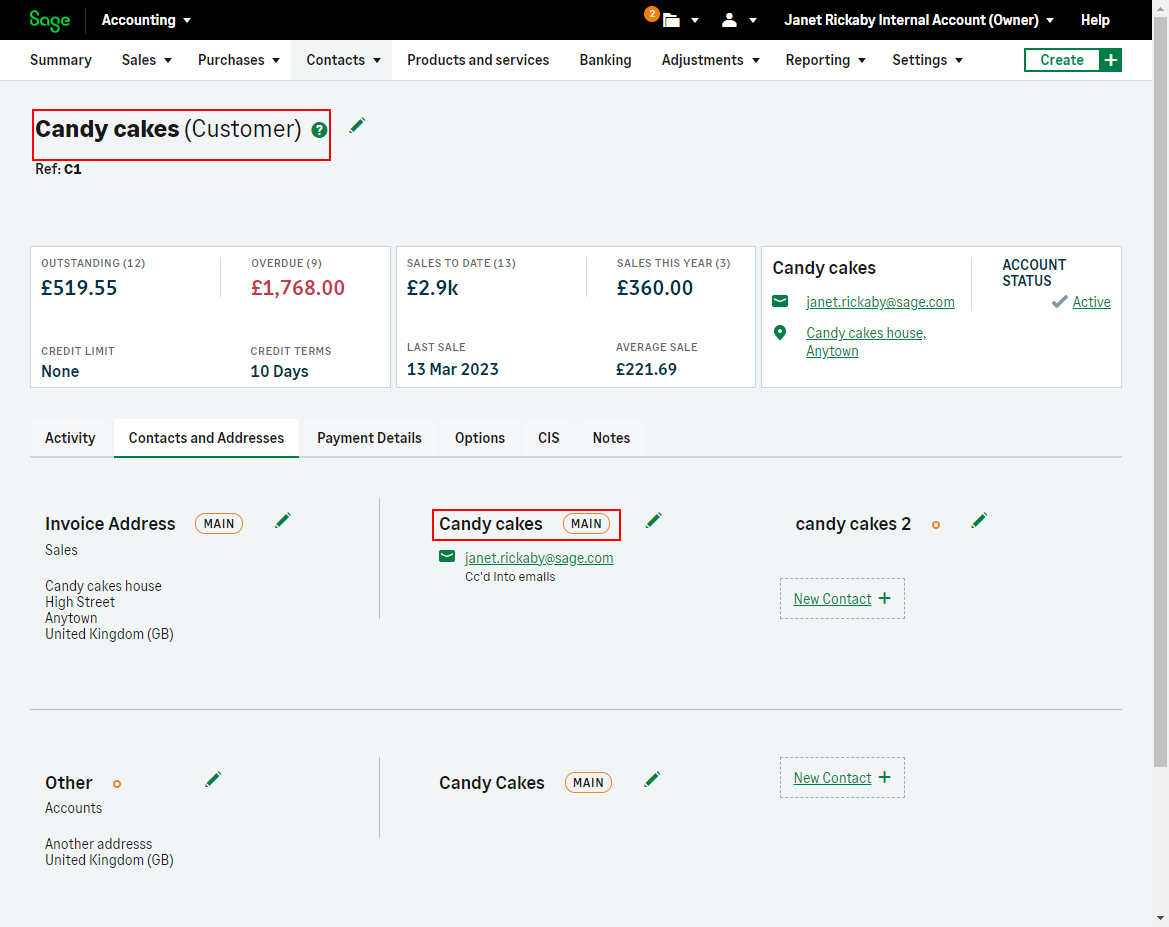1169x927 pixels.
Task: Edit the Invoice Address with pencil icon
Action: (x=283, y=520)
